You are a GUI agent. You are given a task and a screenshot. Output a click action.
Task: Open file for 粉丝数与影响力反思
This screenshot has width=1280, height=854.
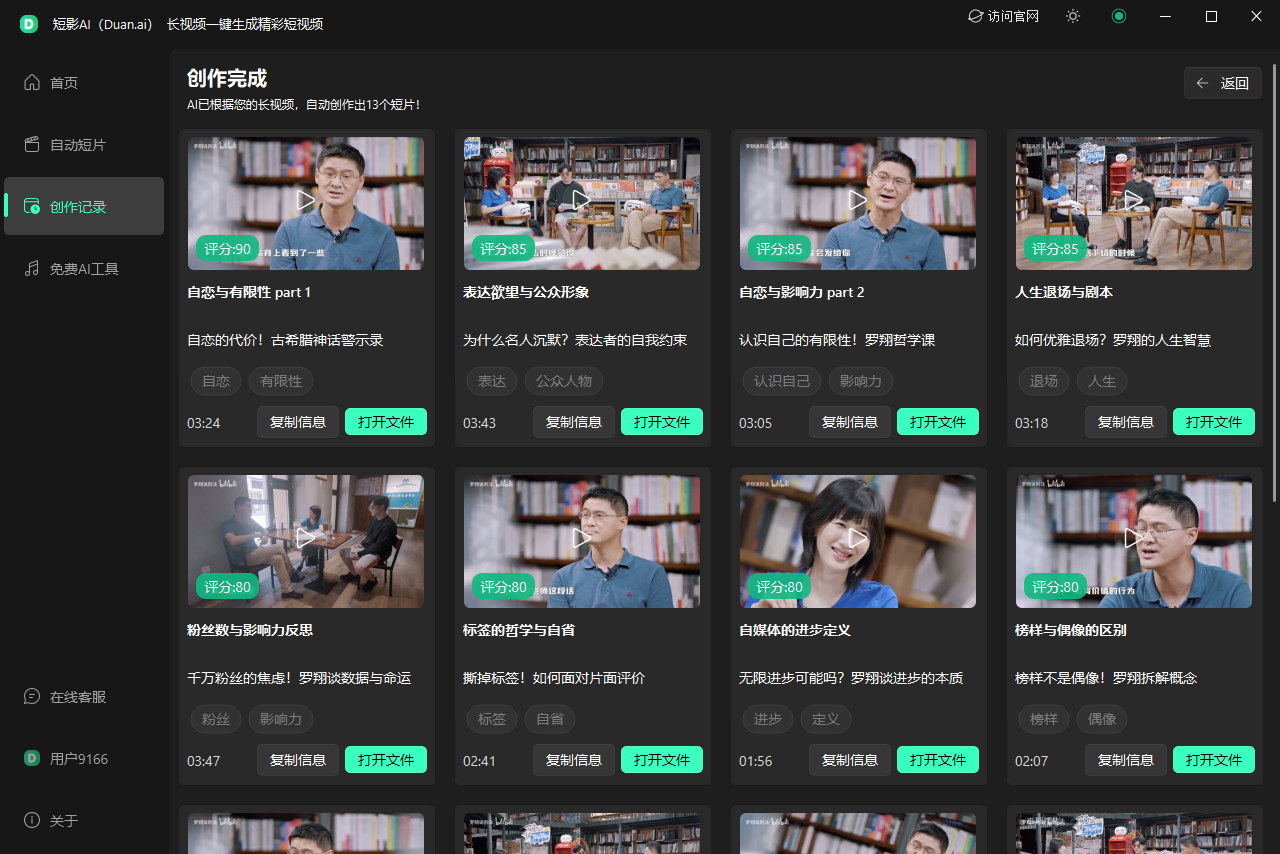tap(386, 760)
